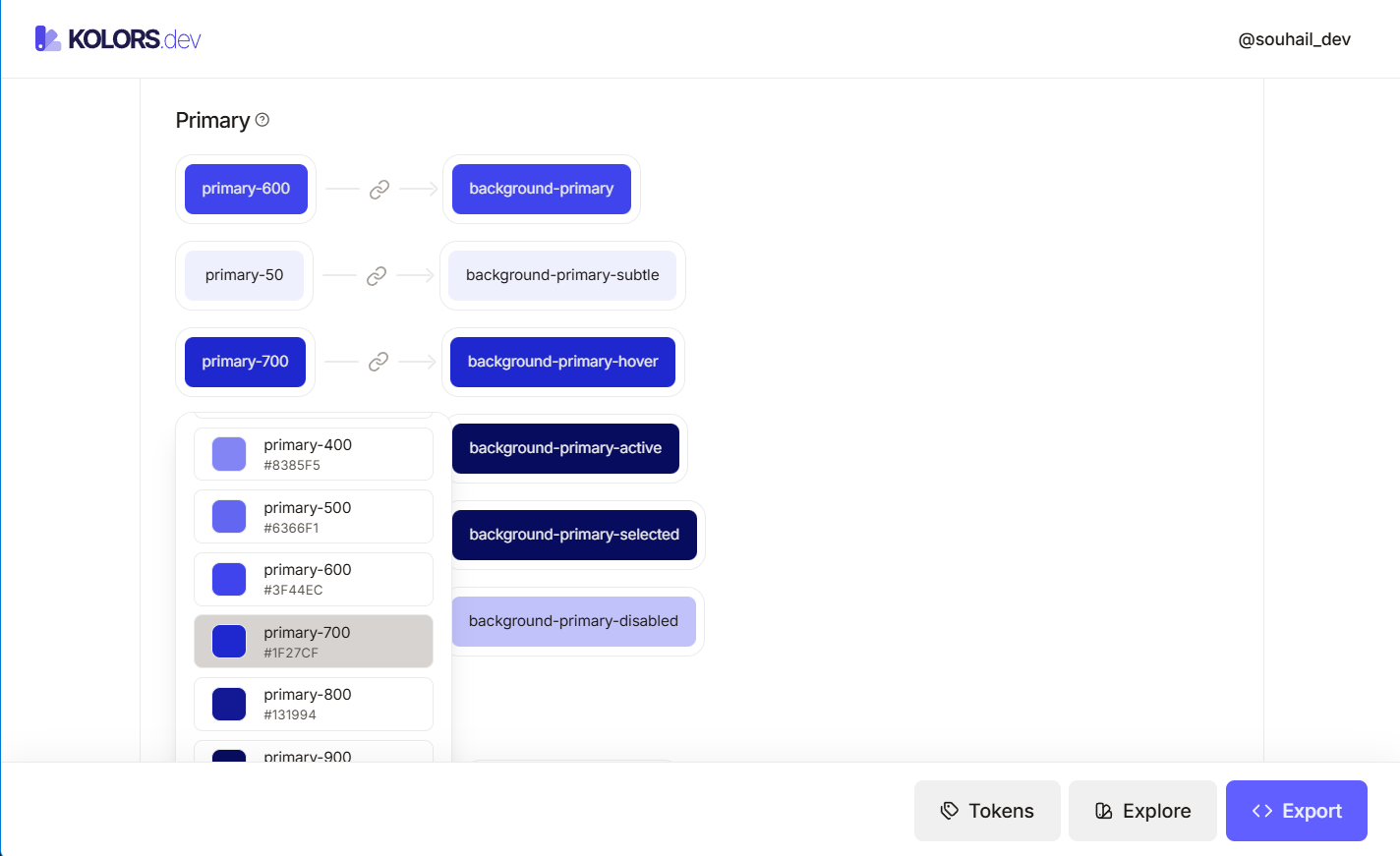Image resolution: width=1400 pixels, height=856 pixels.
Task: Click the swatch icon in Explore button
Action: 1104,811
